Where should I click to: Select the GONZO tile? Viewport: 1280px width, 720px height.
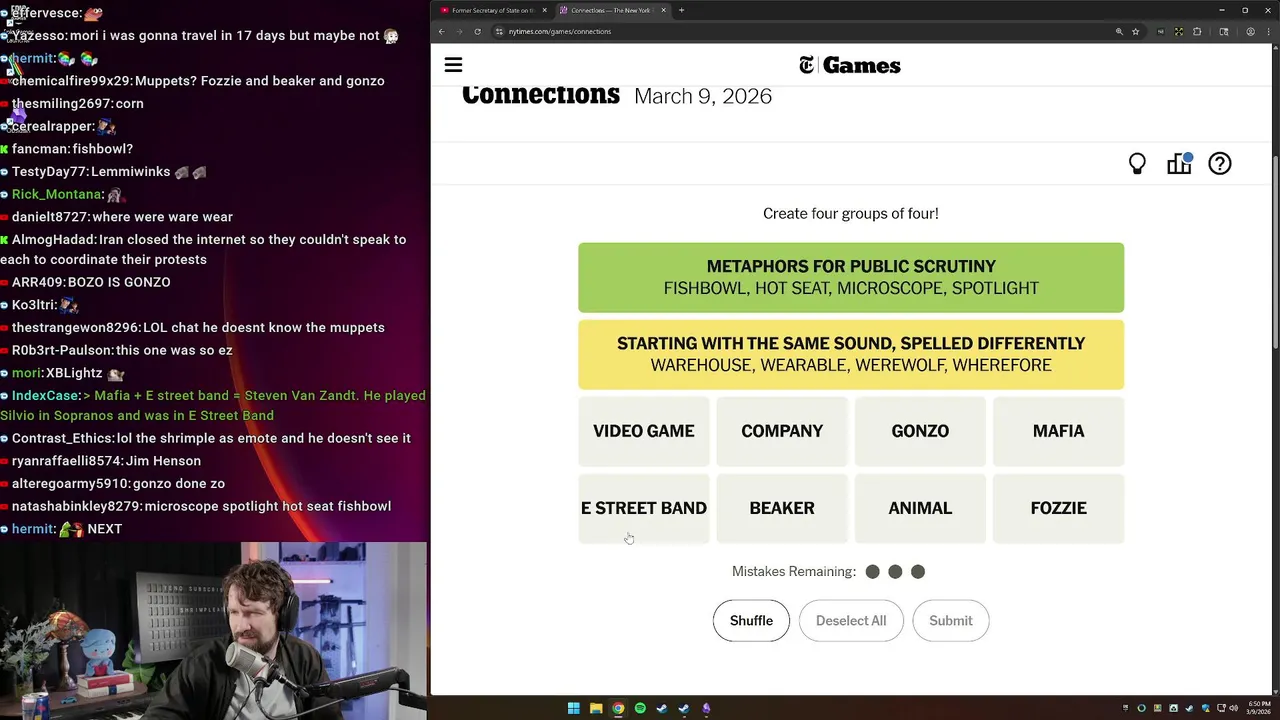tap(920, 431)
